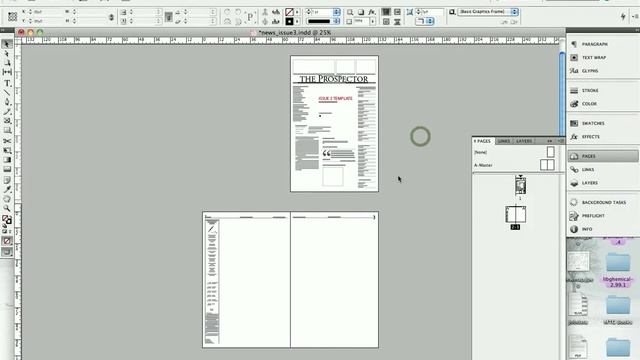Select the [None] master thumbnail
The image size is (640, 360).
click(551, 152)
